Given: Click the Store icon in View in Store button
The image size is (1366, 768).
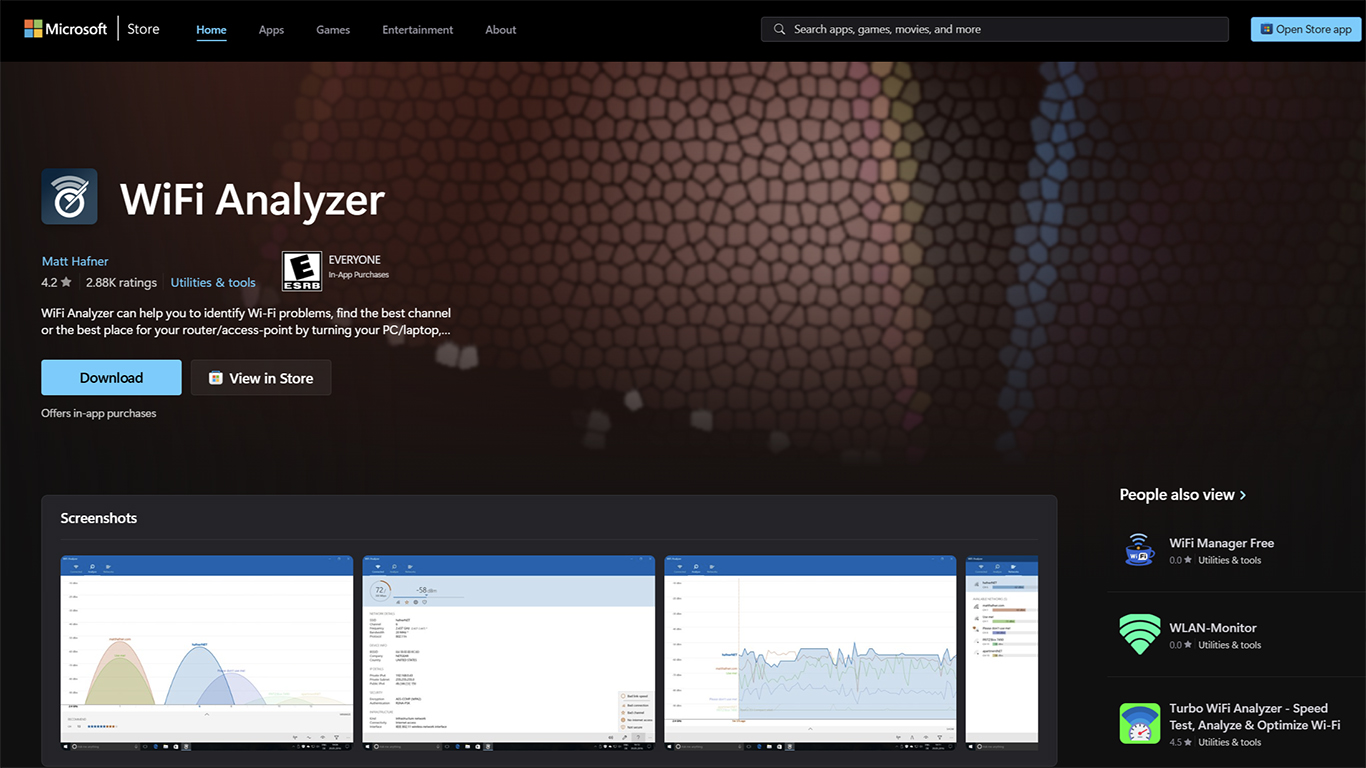Looking at the screenshot, I should (x=215, y=378).
